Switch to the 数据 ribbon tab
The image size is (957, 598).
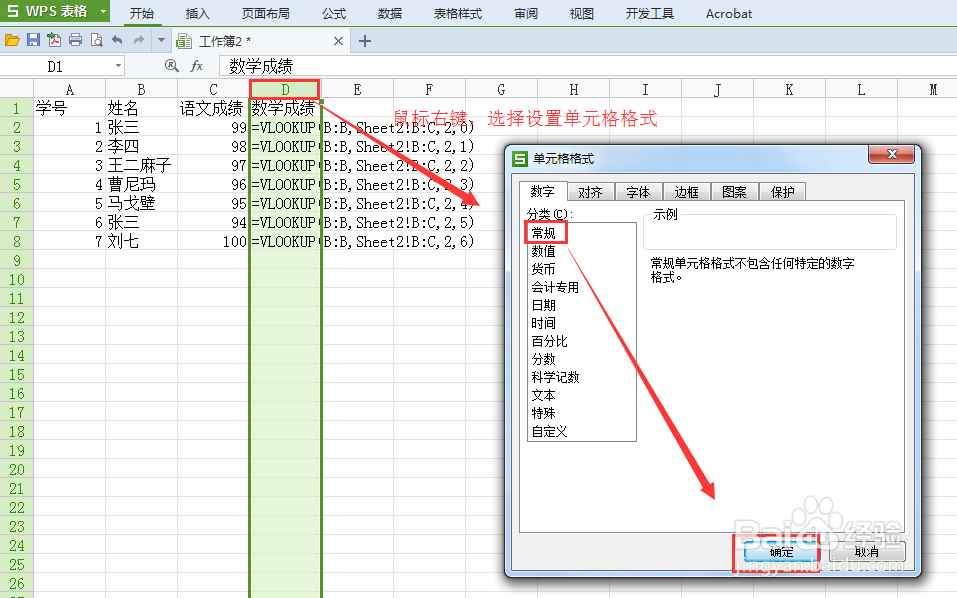(x=390, y=13)
